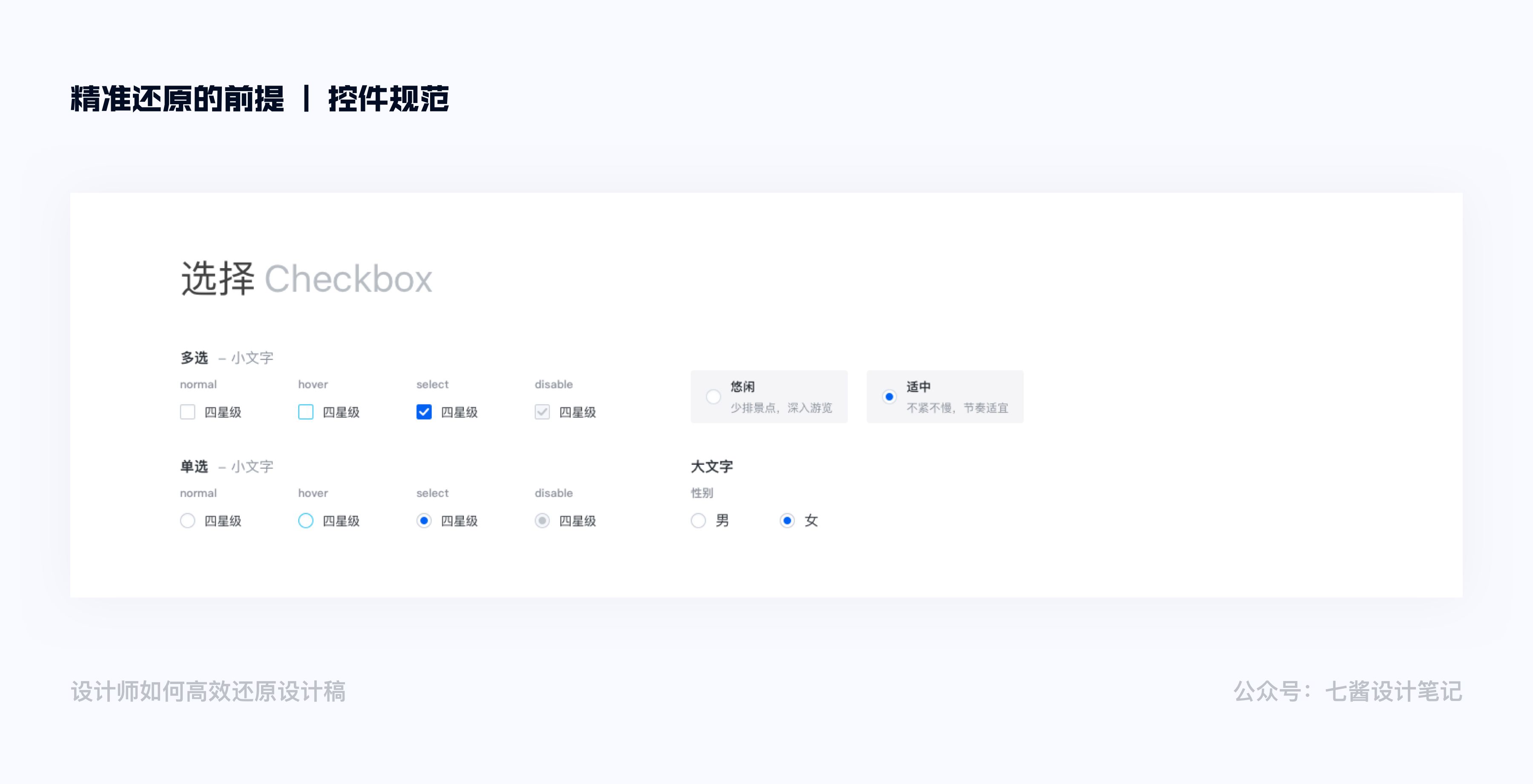Select the hover state 四星级 radio button
The image size is (1533, 784).
point(305,521)
